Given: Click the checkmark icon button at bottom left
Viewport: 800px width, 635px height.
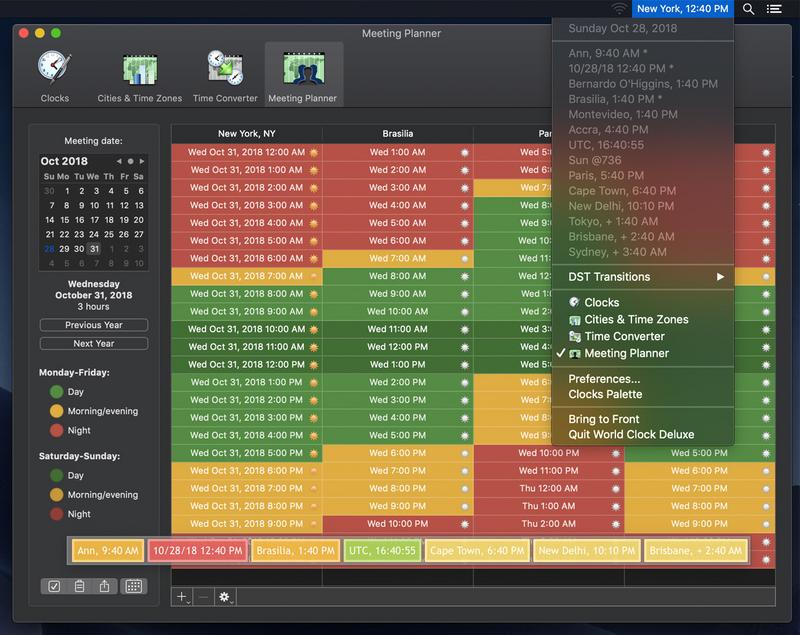Looking at the screenshot, I should [x=54, y=586].
